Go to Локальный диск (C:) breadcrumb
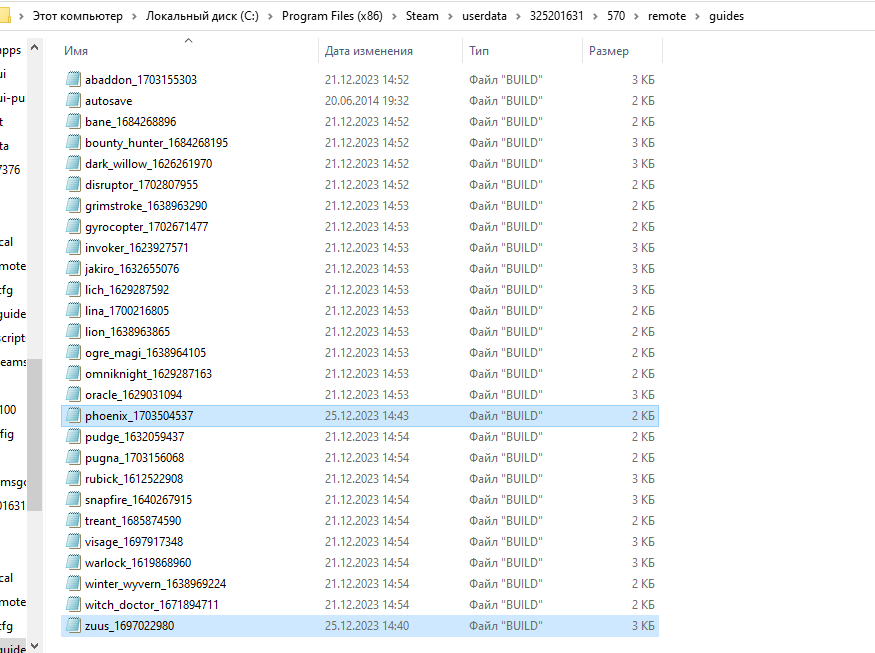 pyautogui.click(x=202, y=16)
